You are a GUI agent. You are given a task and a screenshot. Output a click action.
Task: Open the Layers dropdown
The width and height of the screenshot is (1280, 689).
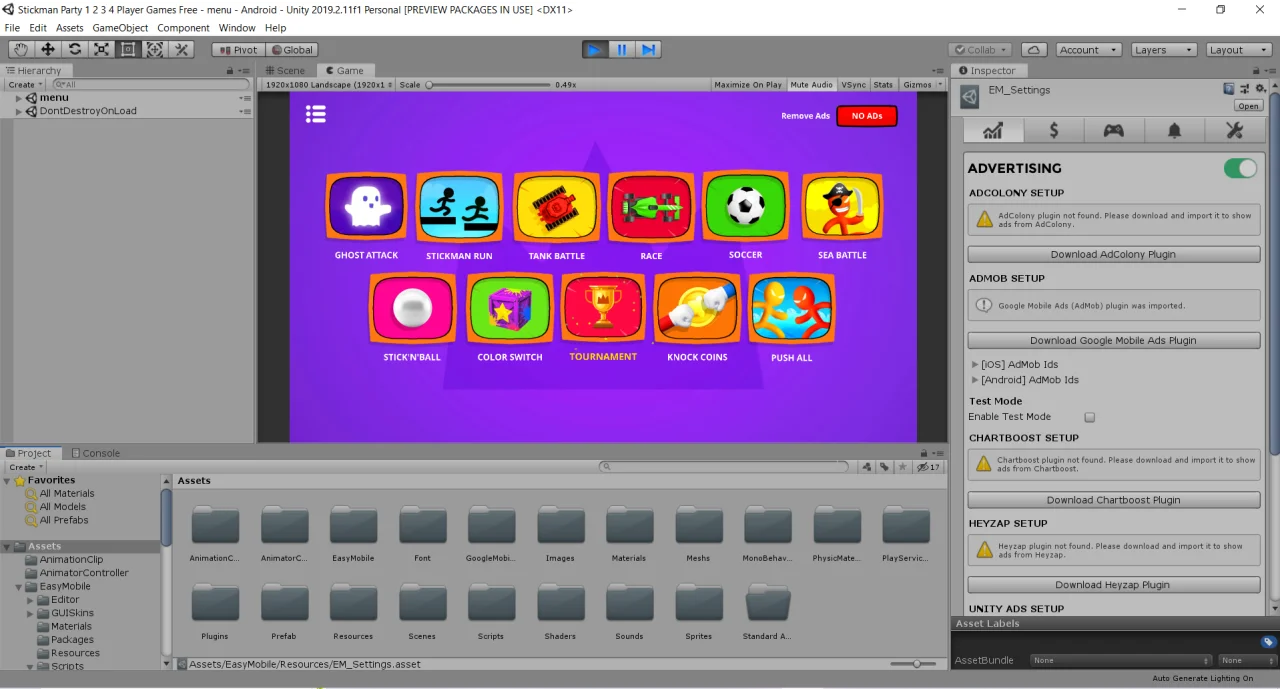[x=1164, y=50]
